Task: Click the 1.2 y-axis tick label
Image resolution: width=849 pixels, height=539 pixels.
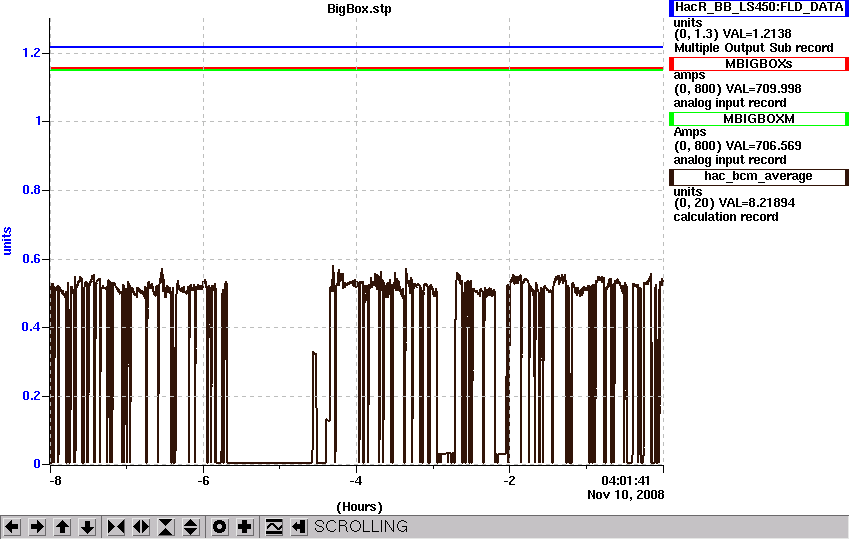Action: click(x=31, y=53)
